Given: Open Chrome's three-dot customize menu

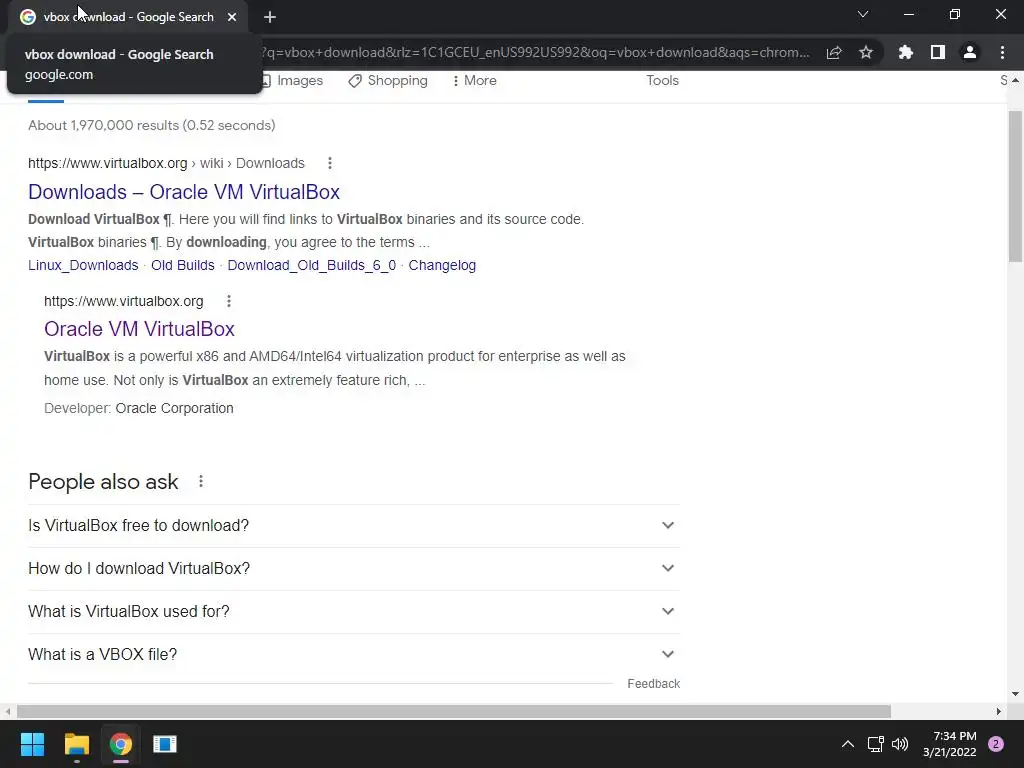Looking at the screenshot, I should pyautogui.click(x=1002, y=52).
